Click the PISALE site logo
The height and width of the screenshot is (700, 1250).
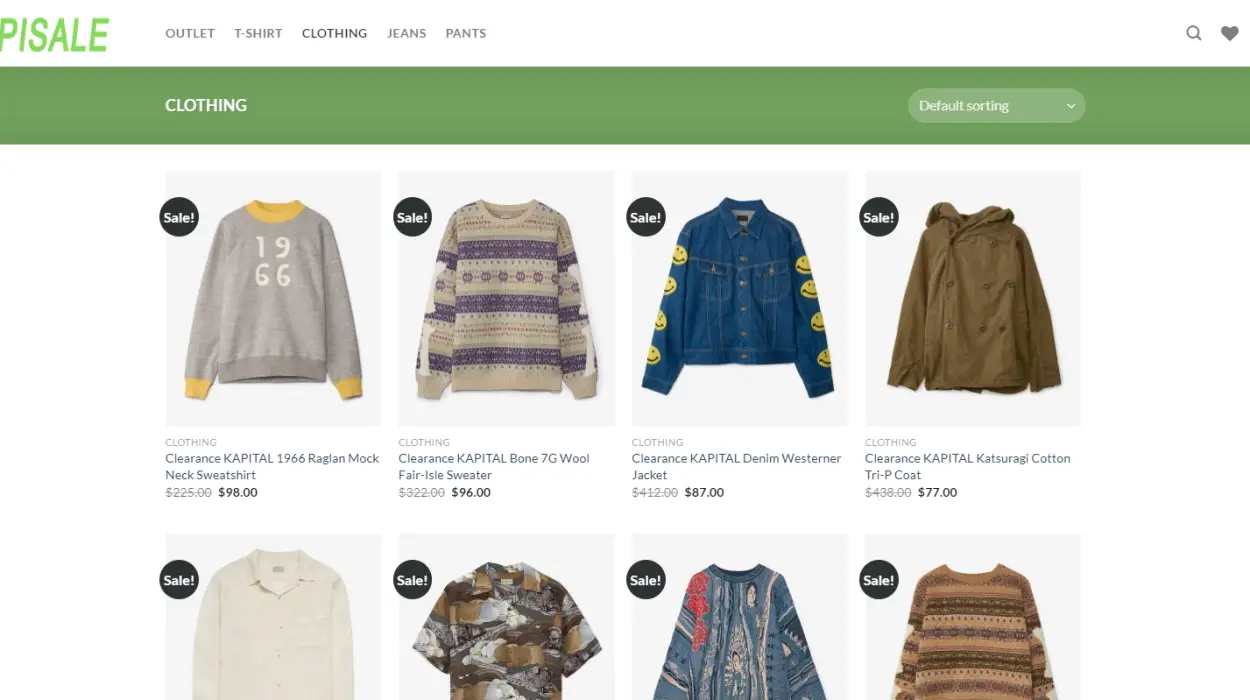[54, 35]
